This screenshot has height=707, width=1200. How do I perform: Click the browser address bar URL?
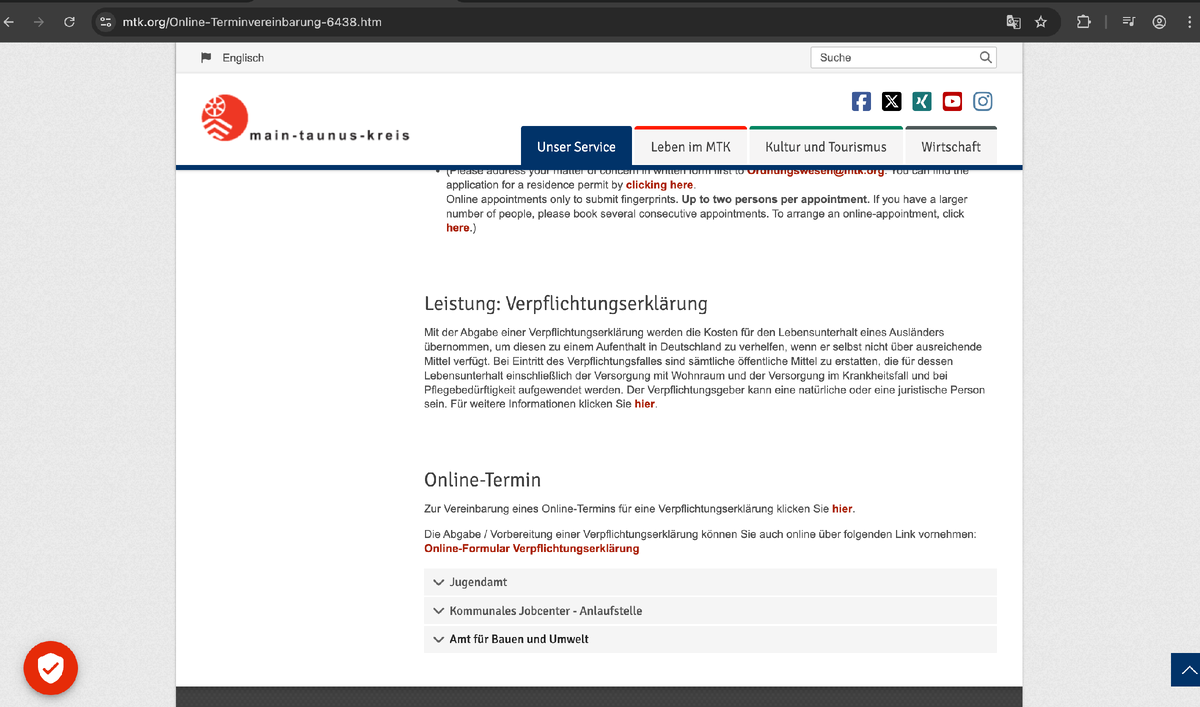pyautogui.click(x=252, y=21)
